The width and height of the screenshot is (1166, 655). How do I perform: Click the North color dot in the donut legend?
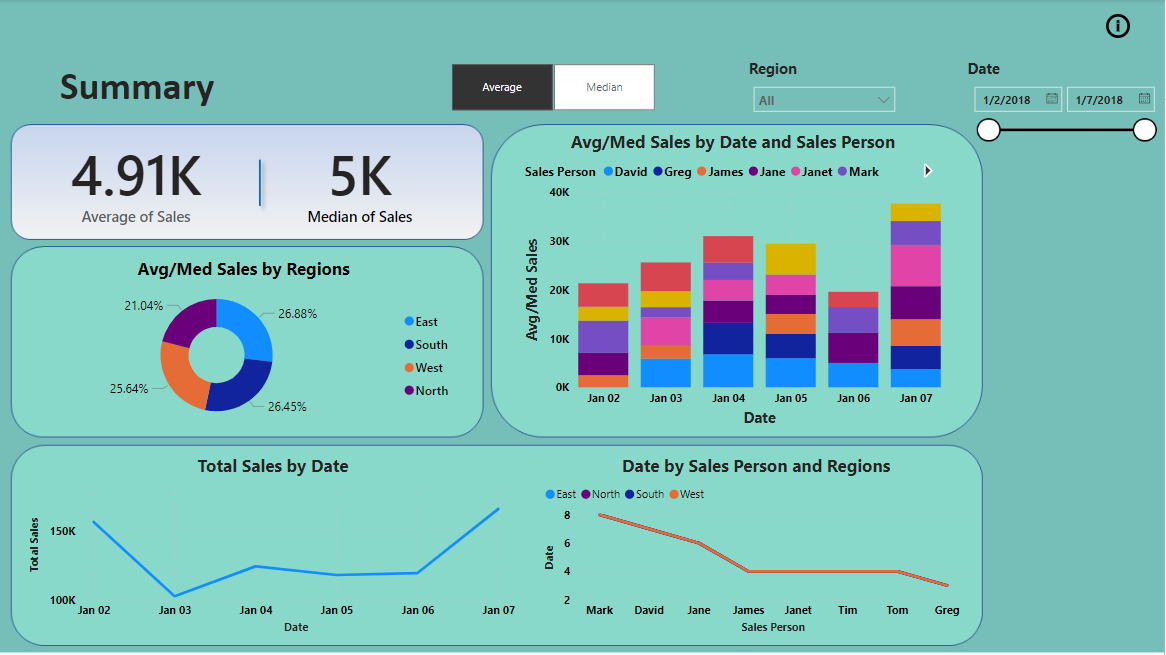(x=409, y=391)
